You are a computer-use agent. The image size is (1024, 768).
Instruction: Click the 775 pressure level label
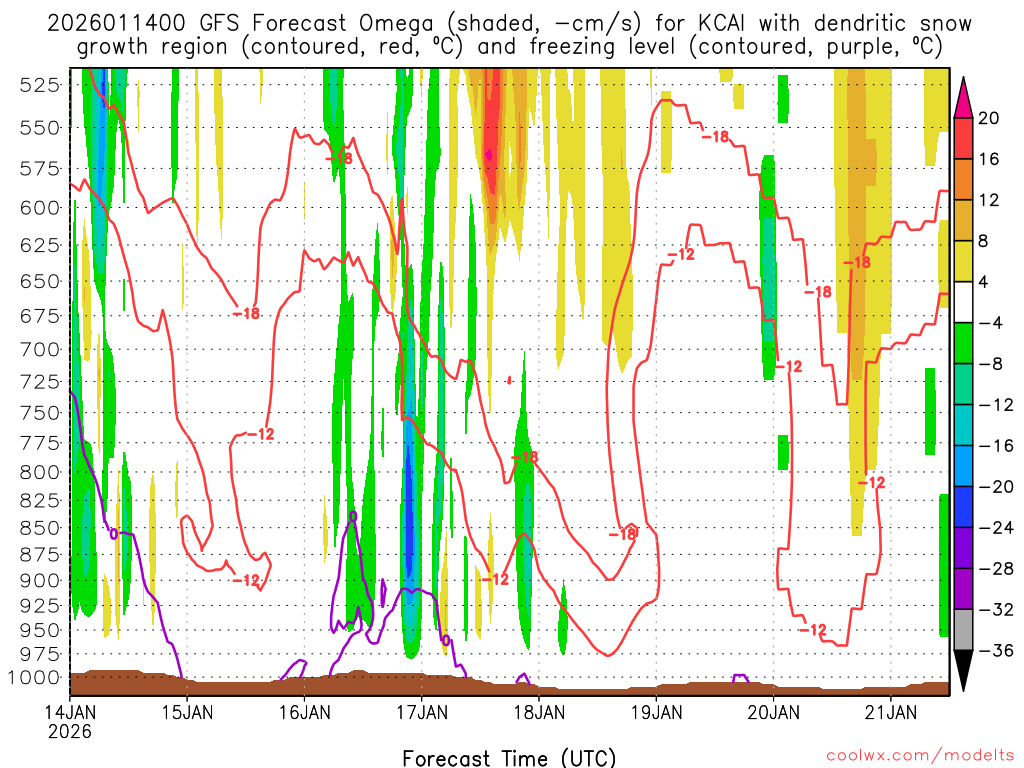pos(40,443)
